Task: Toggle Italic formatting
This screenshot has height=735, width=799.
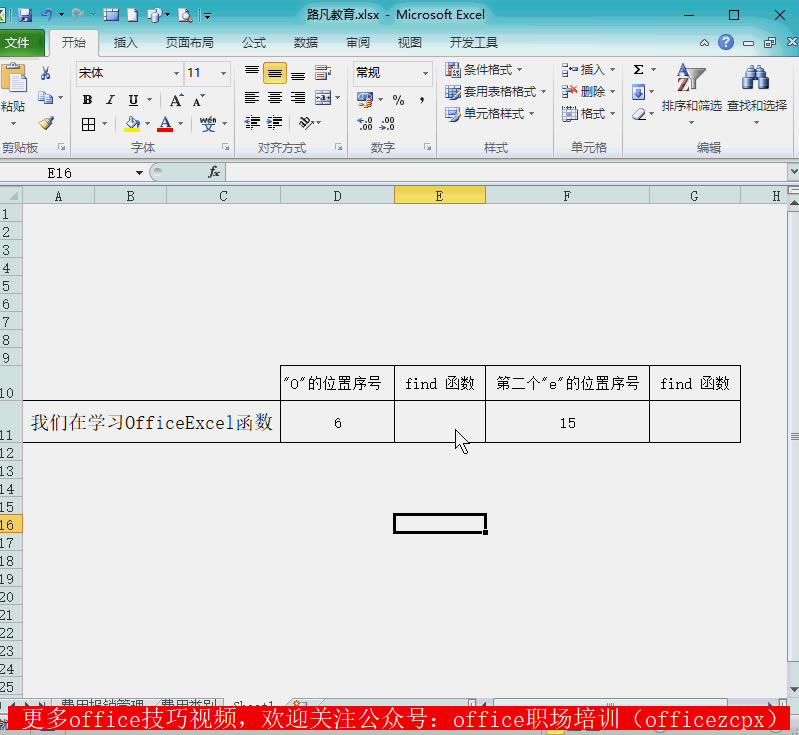Action: pos(110,100)
